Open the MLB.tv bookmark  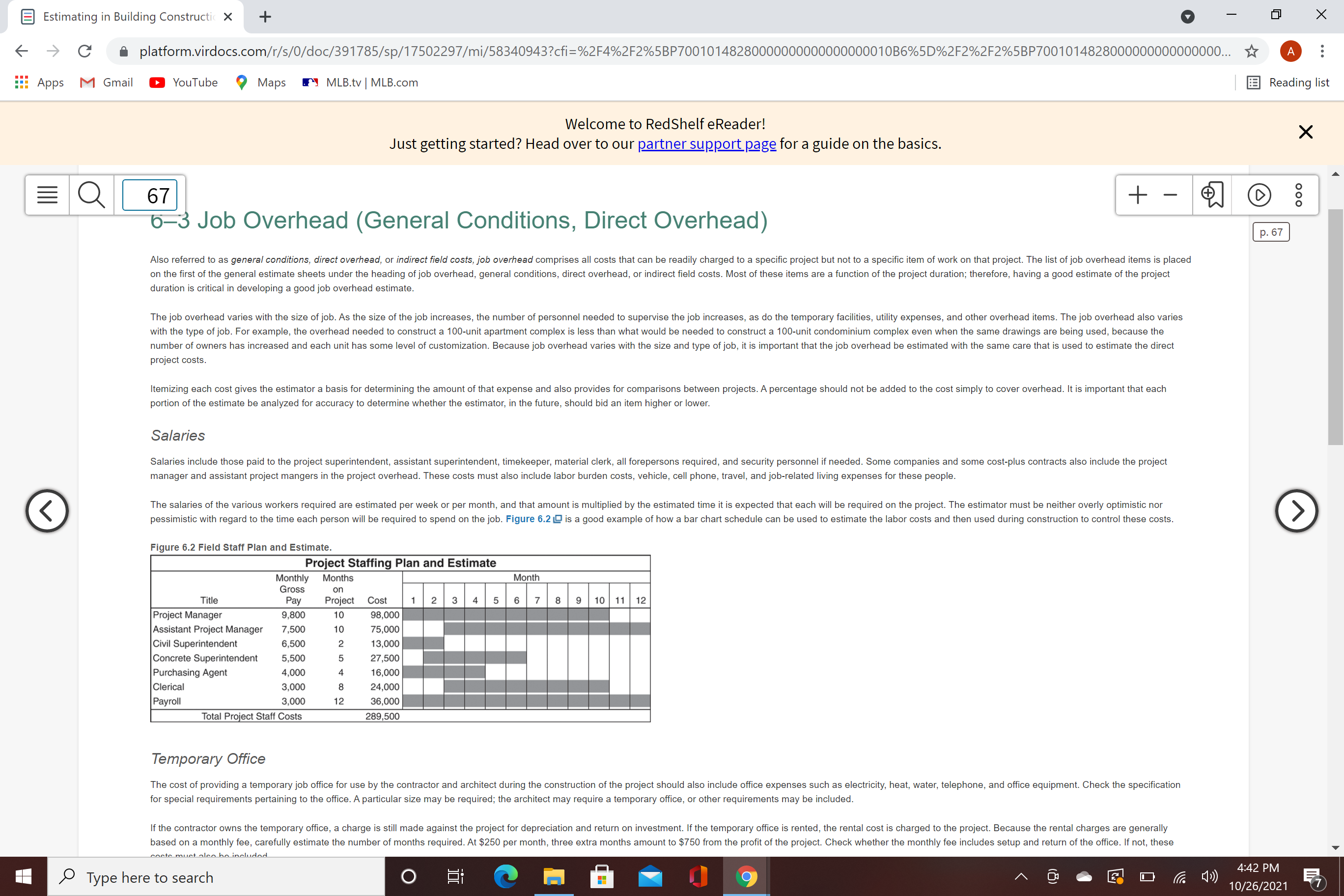pyautogui.click(x=360, y=83)
